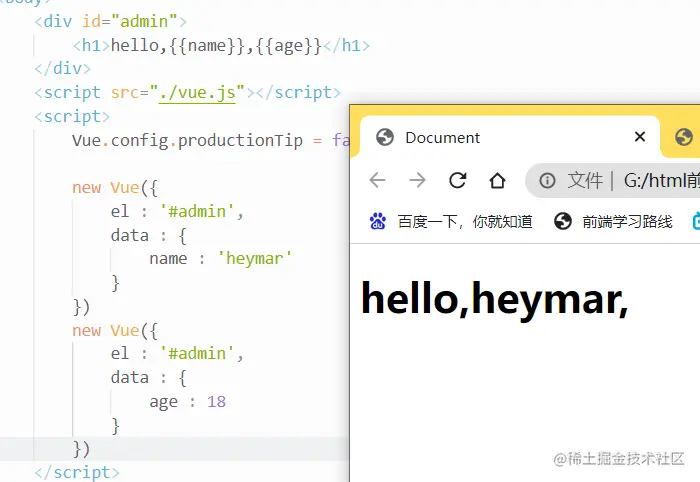Viewport: 700px width, 482px height.
Task: Click globe icon of 前端学习路线 bookmark
Action: [x=562, y=221]
